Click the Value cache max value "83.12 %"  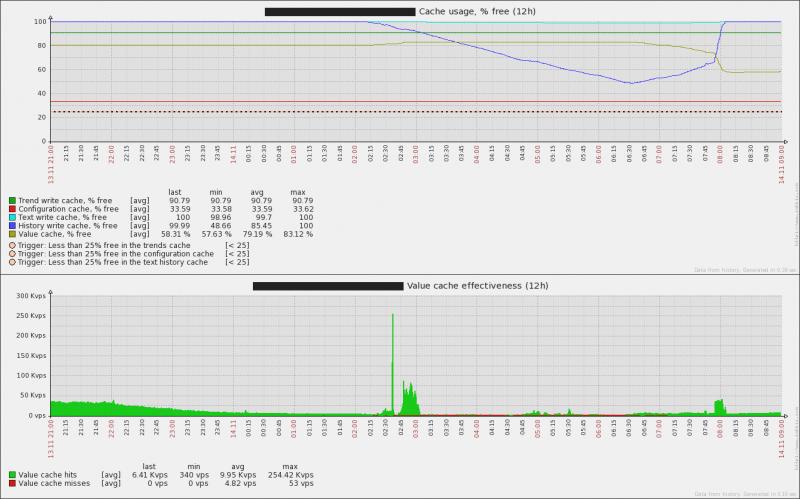coord(298,234)
